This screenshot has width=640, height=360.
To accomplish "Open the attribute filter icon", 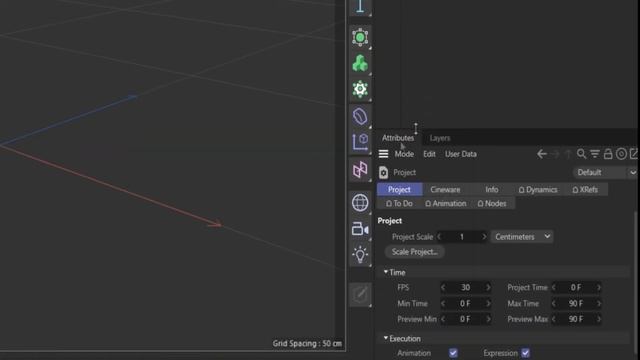I will [595, 154].
